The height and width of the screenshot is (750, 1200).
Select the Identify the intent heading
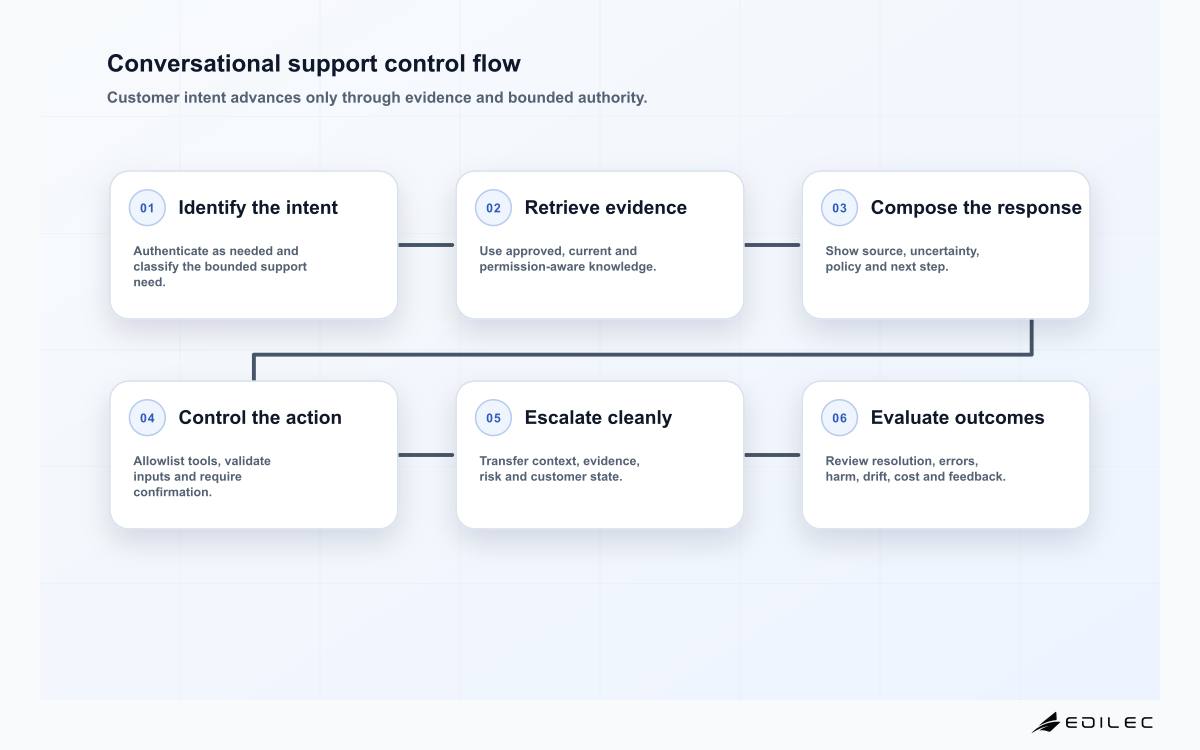click(258, 208)
